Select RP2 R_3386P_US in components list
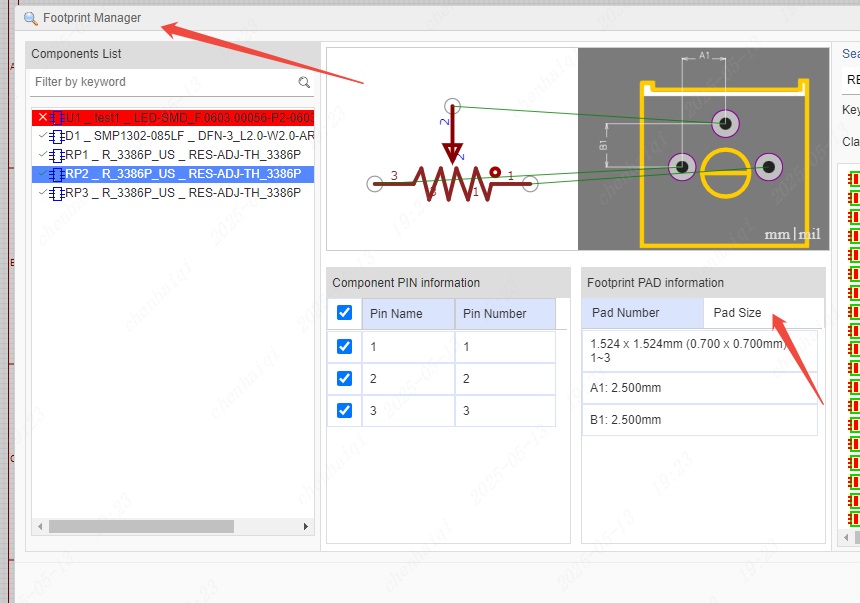Viewport: 860px width, 603px height. coord(182,174)
